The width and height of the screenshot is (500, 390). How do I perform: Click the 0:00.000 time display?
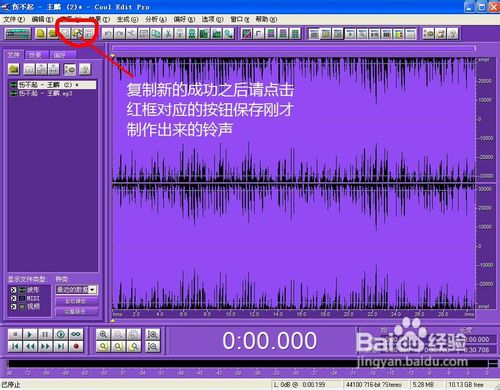click(269, 341)
